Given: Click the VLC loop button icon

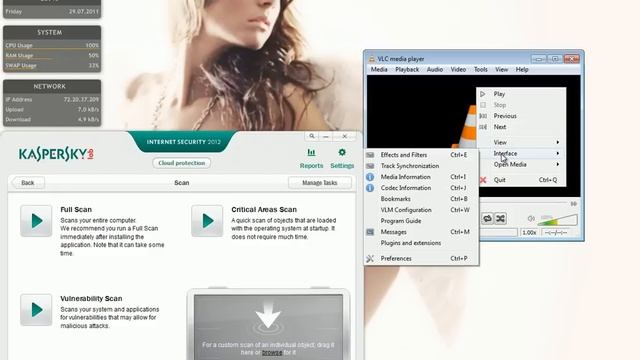Looking at the screenshot, I should pos(487,218).
